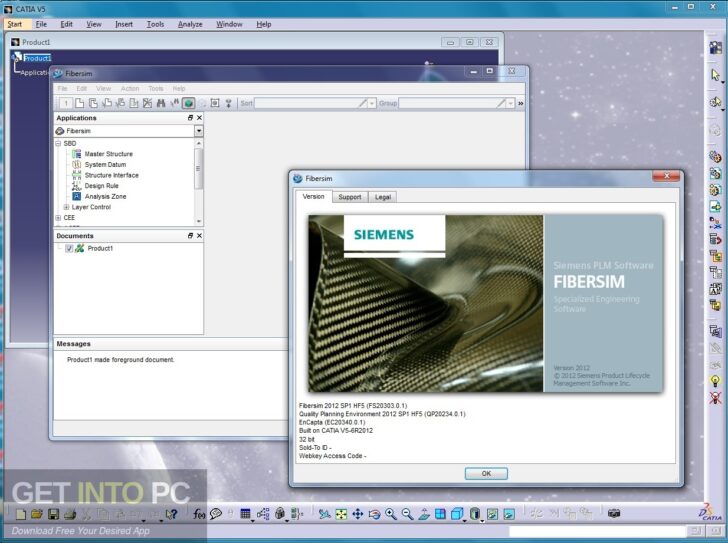Expand the Fibersim toolbar overflow chevron
Image resolution: width=728 pixels, height=543 pixels.
(520, 103)
